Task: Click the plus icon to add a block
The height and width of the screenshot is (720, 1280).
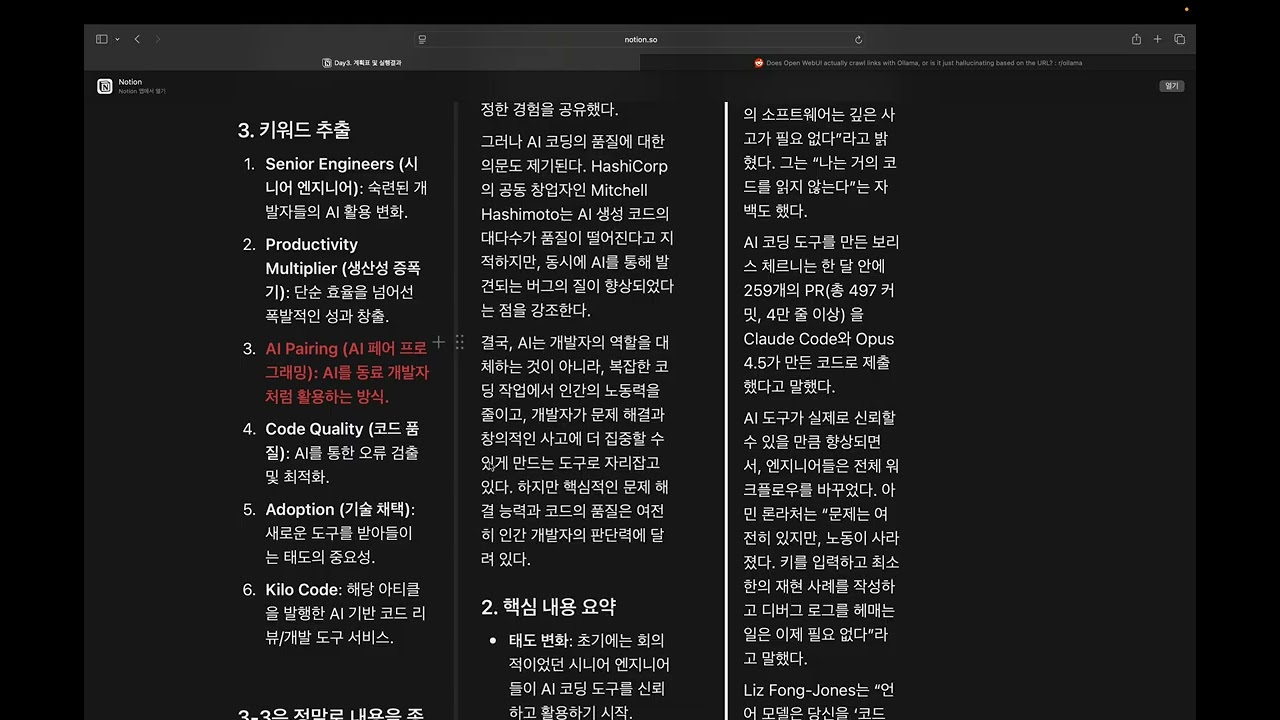Action: click(x=438, y=342)
